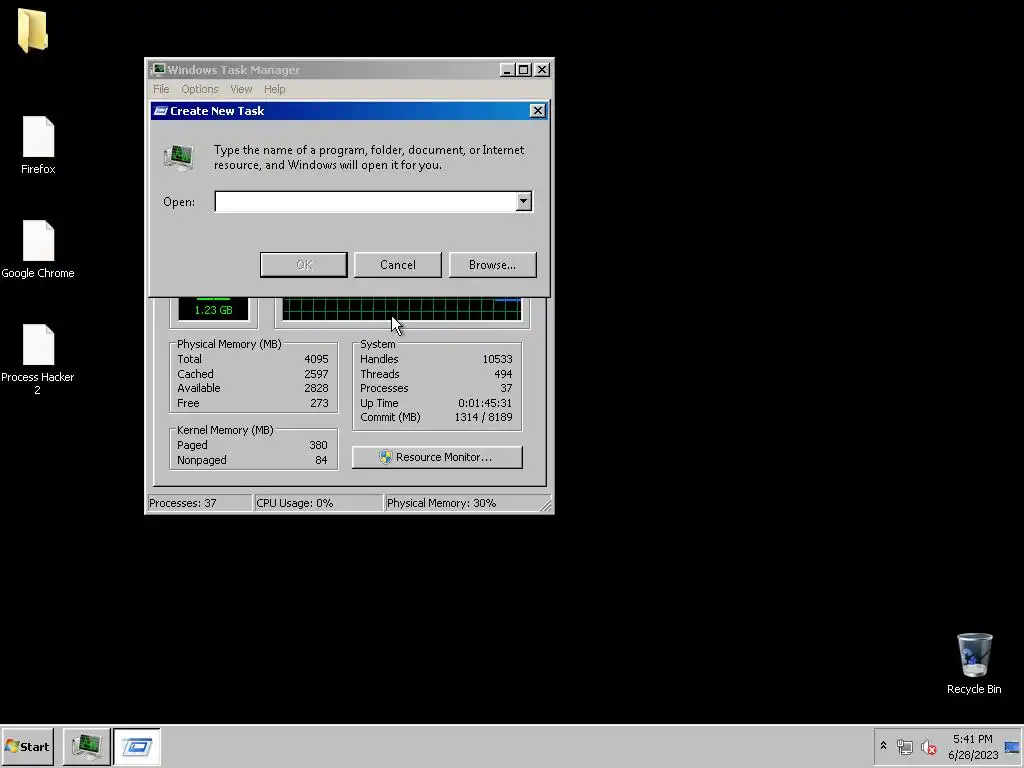Screen dimensions: 1024x768
Task: Open the folder icon on the desktop
Action: coord(32,30)
